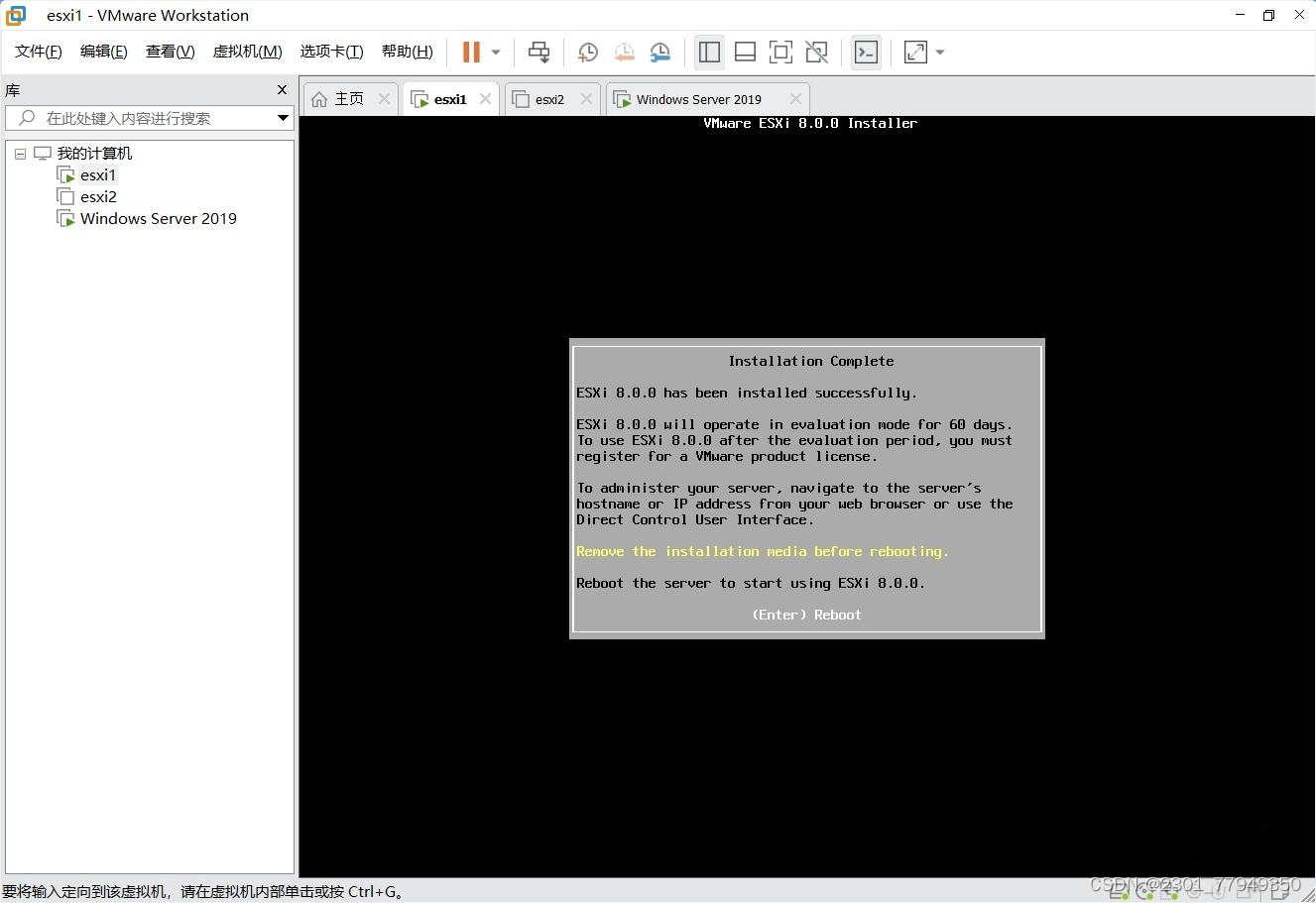Close the esxi1 tab
The image size is (1316, 903).
[x=486, y=99]
